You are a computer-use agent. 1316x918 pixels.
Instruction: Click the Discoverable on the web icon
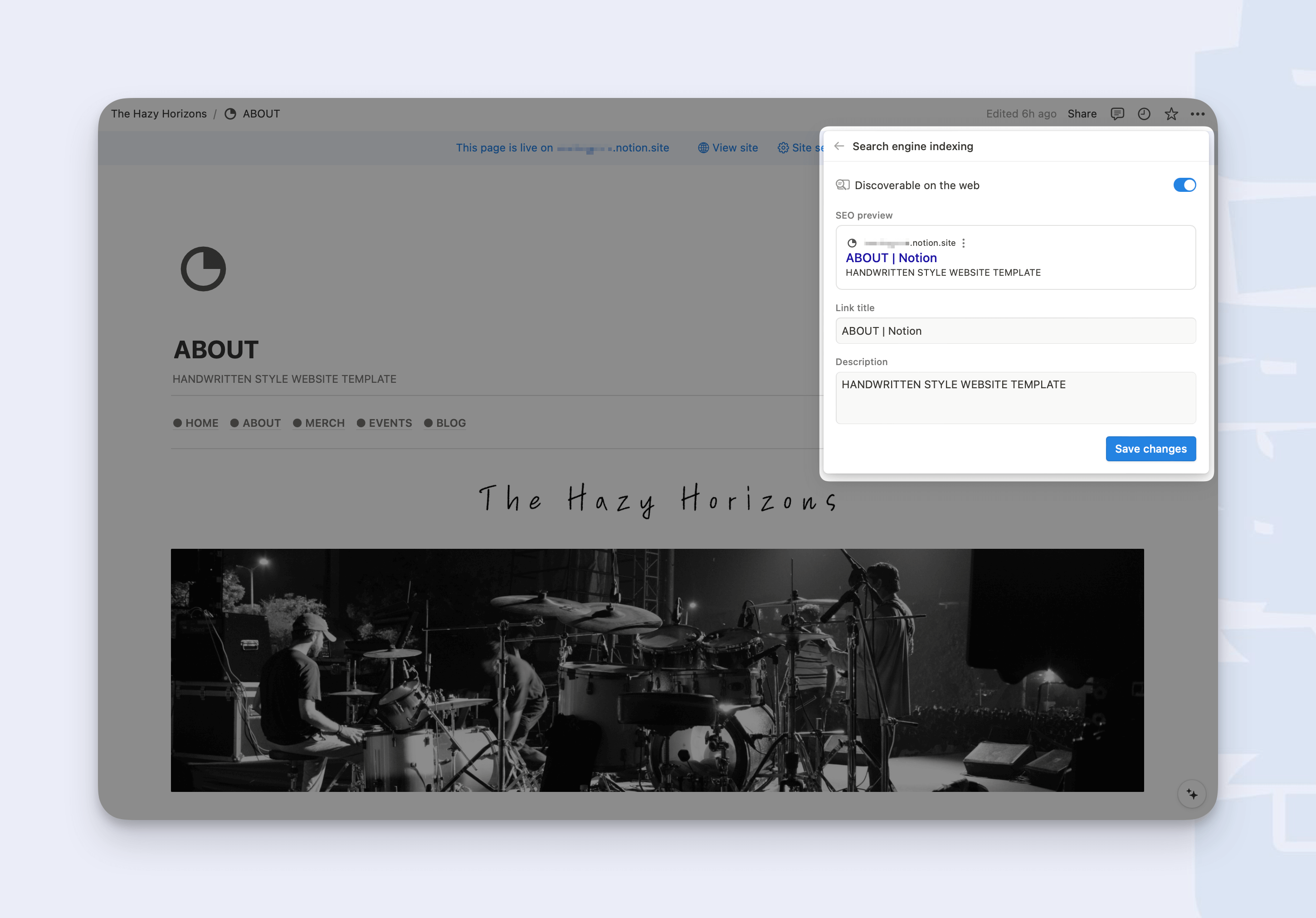[x=843, y=185]
